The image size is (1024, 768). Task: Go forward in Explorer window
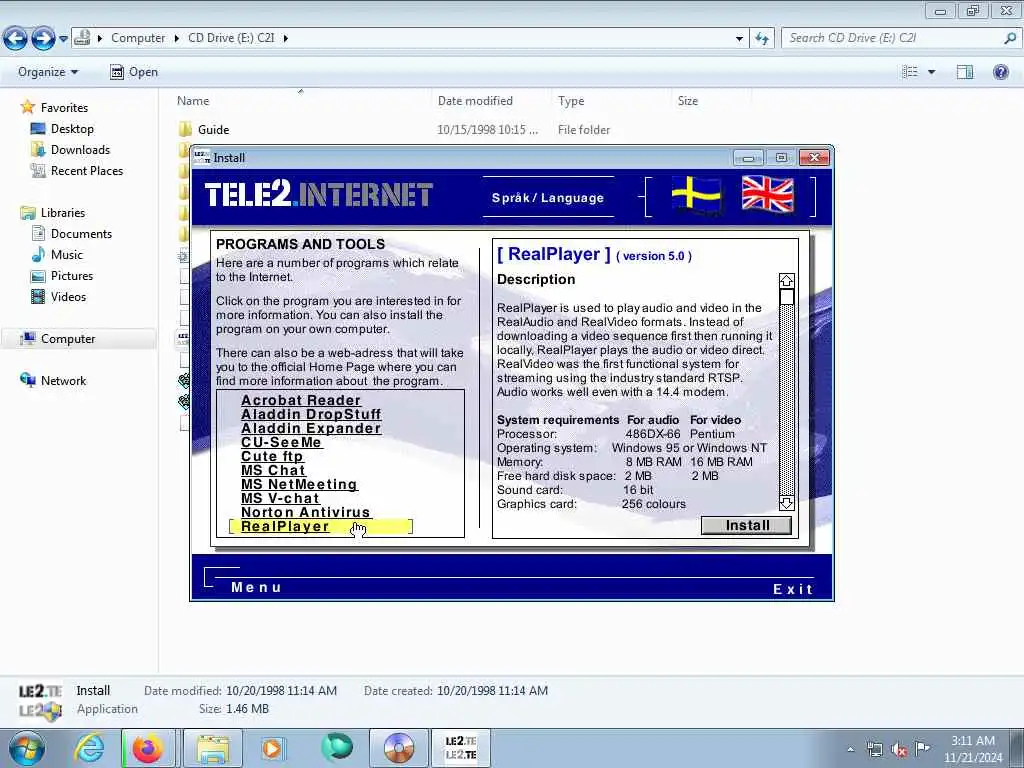coord(43,39)
